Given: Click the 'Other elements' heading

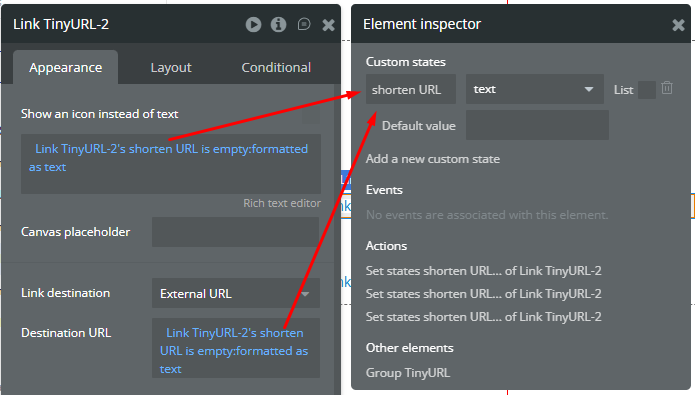Looking at the screenshot, I should [410, 348].
